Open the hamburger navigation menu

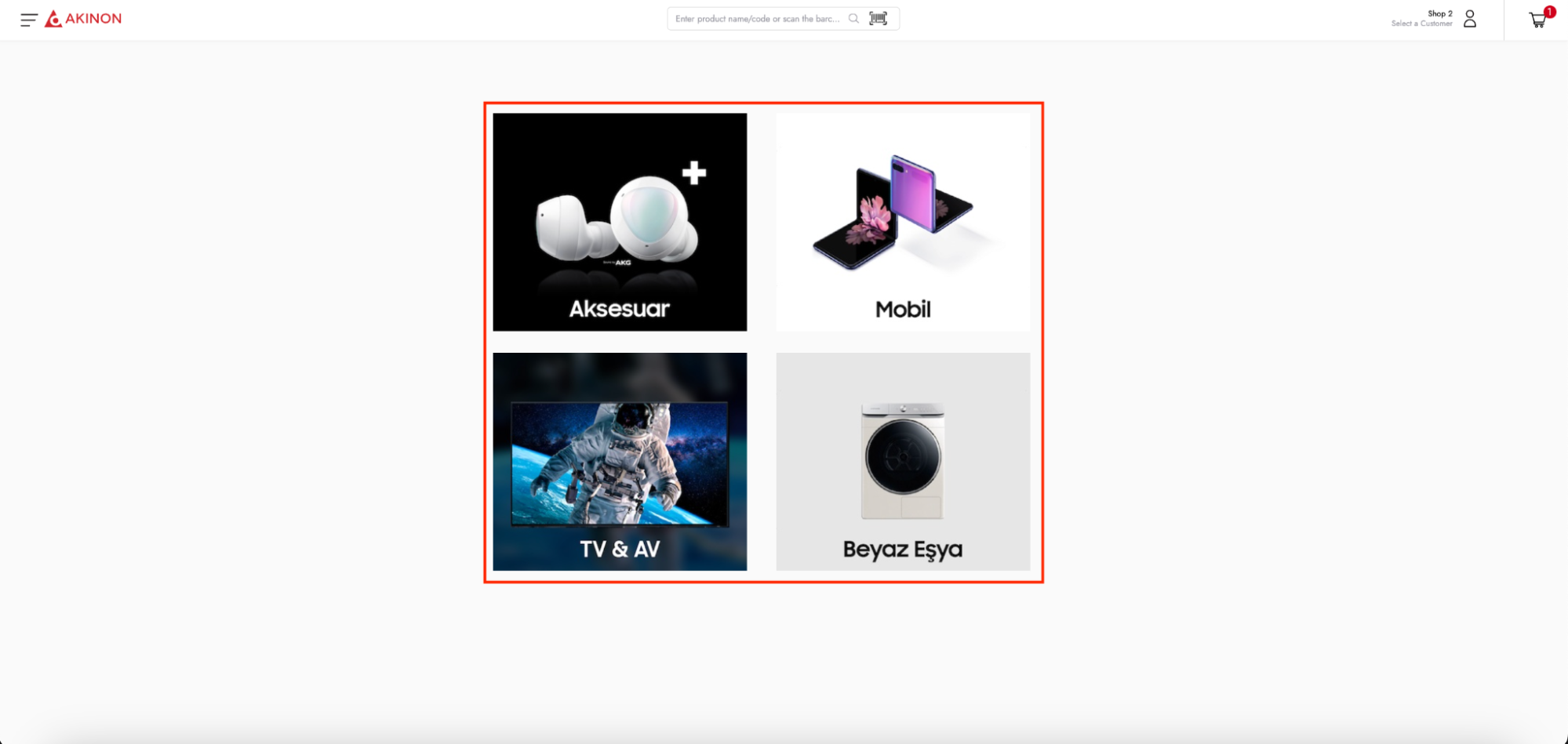point(29,20)
